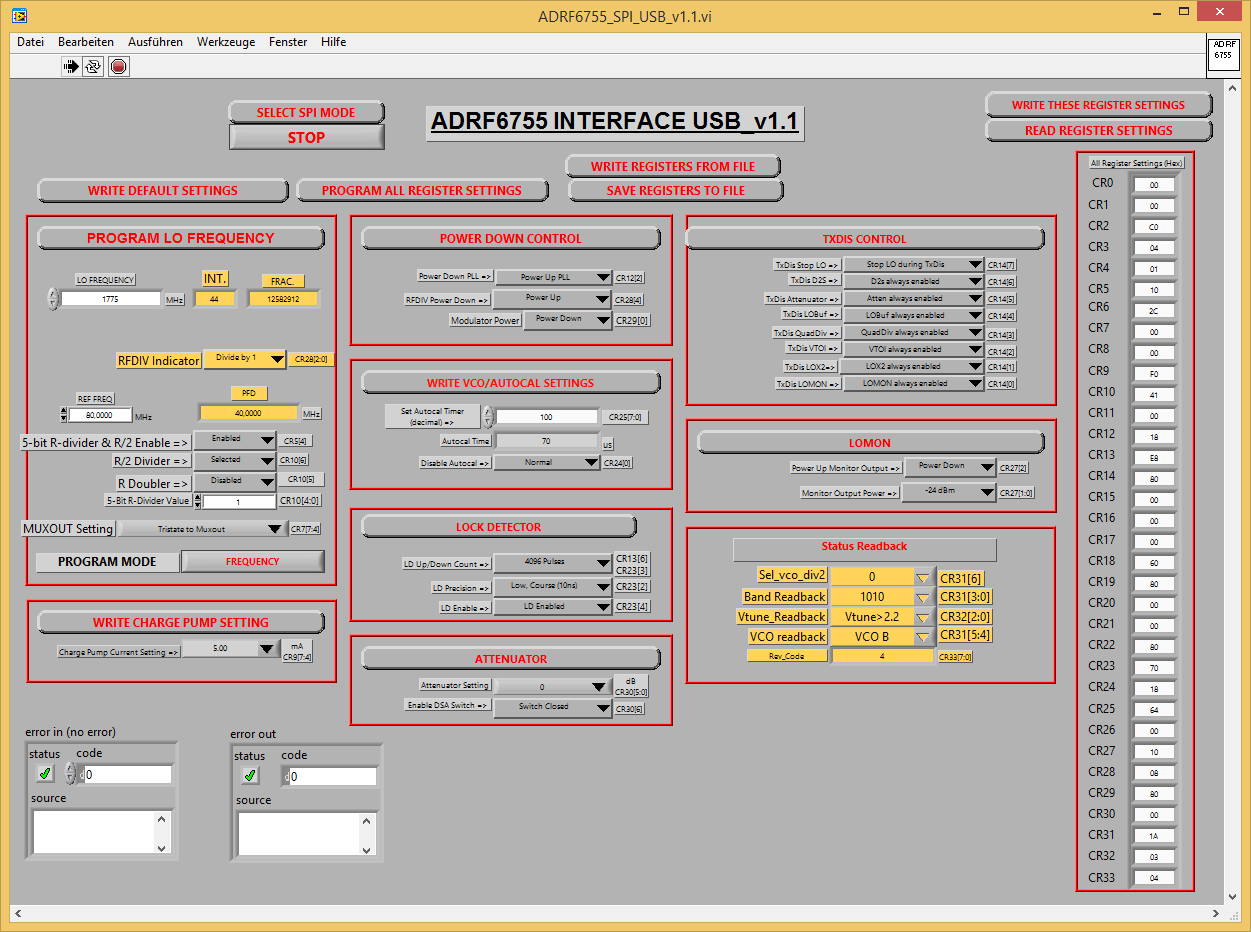Screen dimensions: 1251x932
Task: Open the RFDIV Indicator dropdown
Action: click(x=245, y=359)
